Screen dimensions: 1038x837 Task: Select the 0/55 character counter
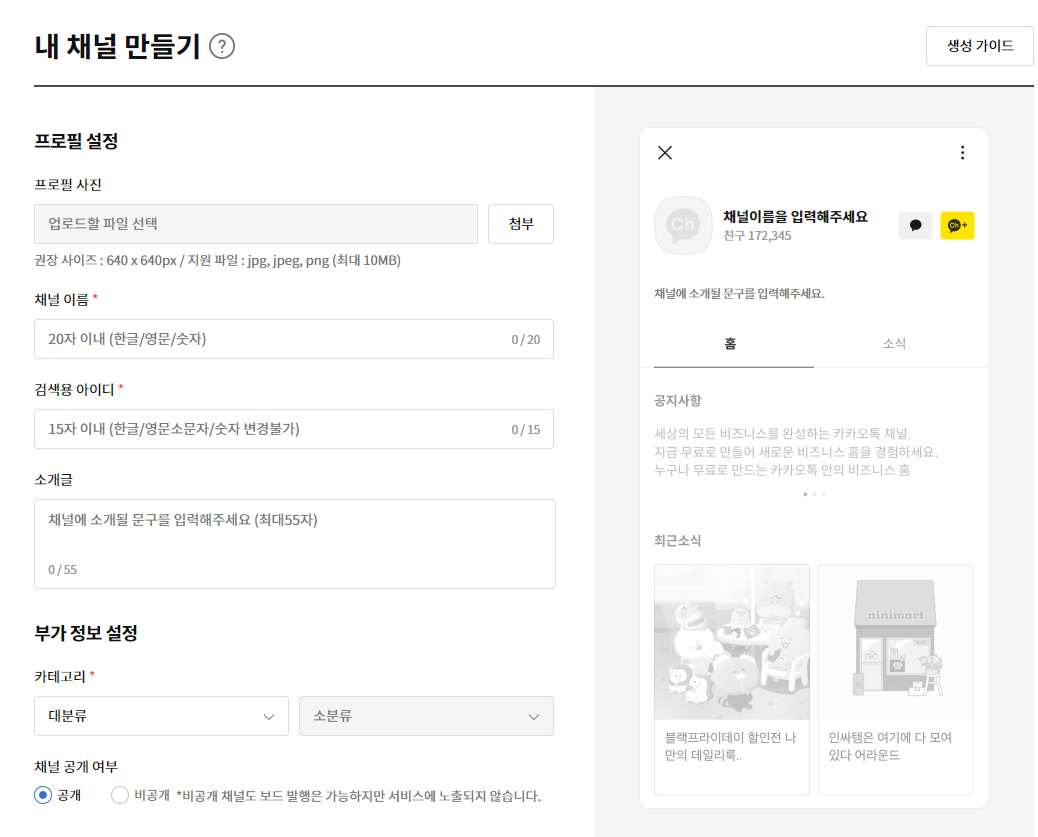[62, 569]
